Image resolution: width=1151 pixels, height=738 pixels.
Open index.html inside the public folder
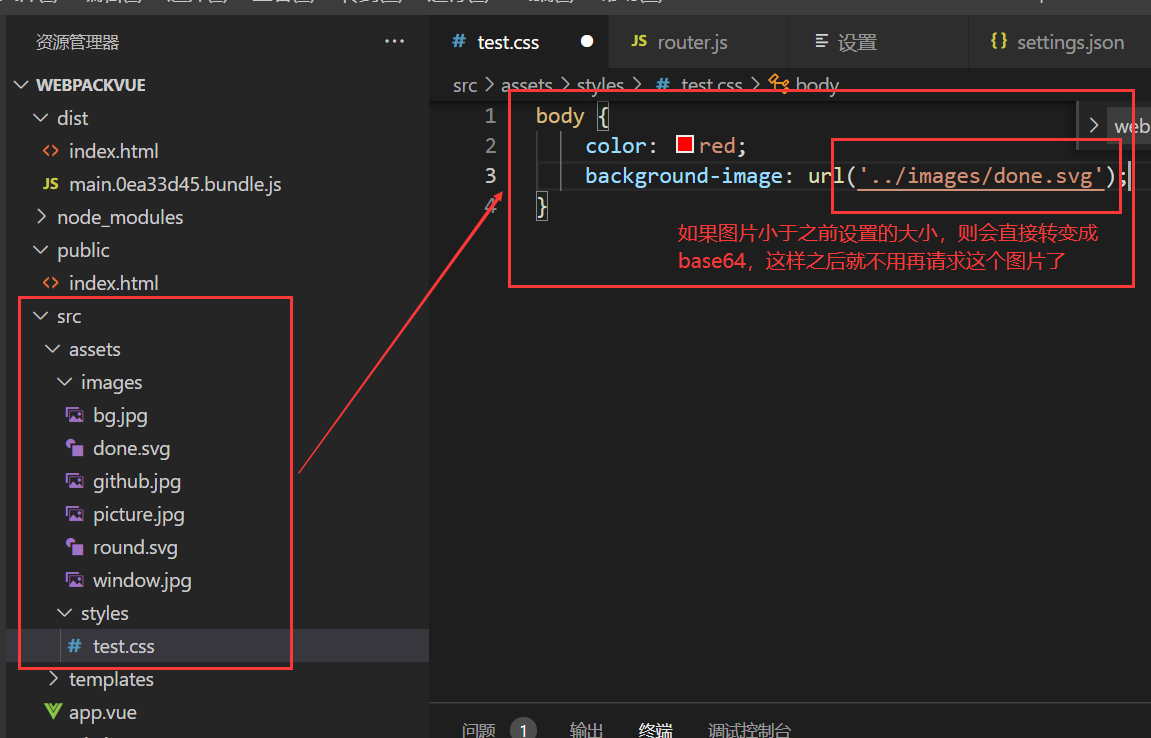(x=113, y=283)
